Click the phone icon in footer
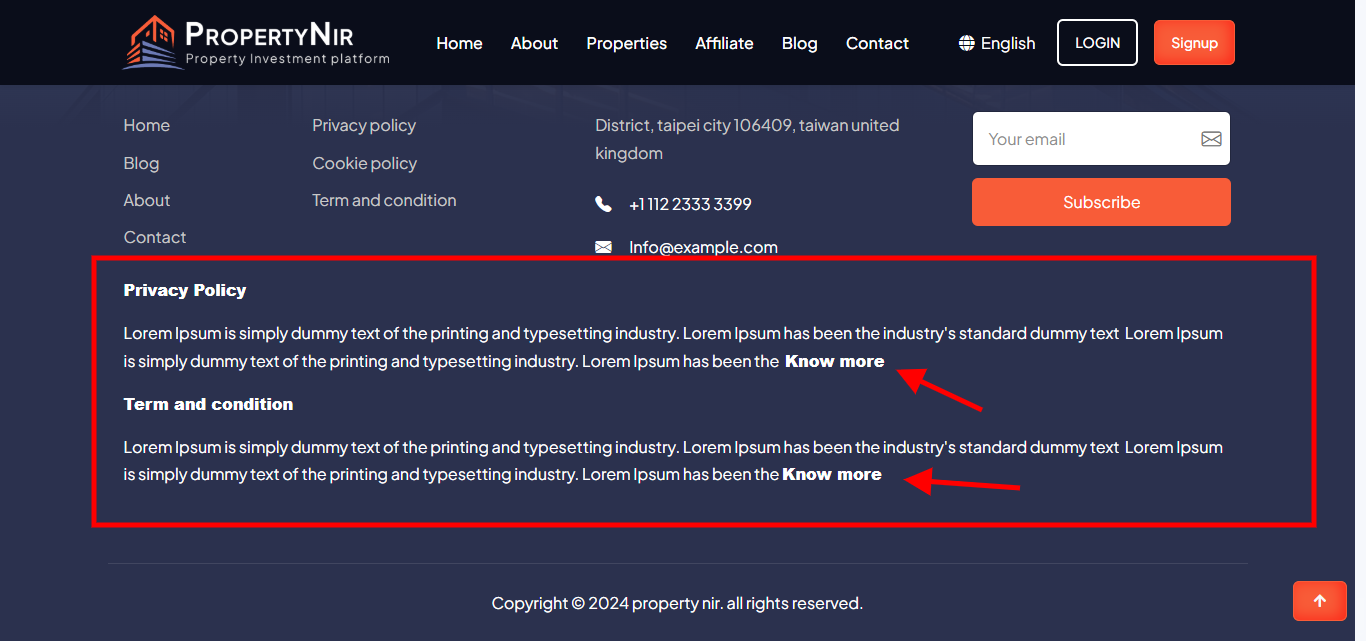Viewport: 1366px width, 641px height. coord(603,204)
